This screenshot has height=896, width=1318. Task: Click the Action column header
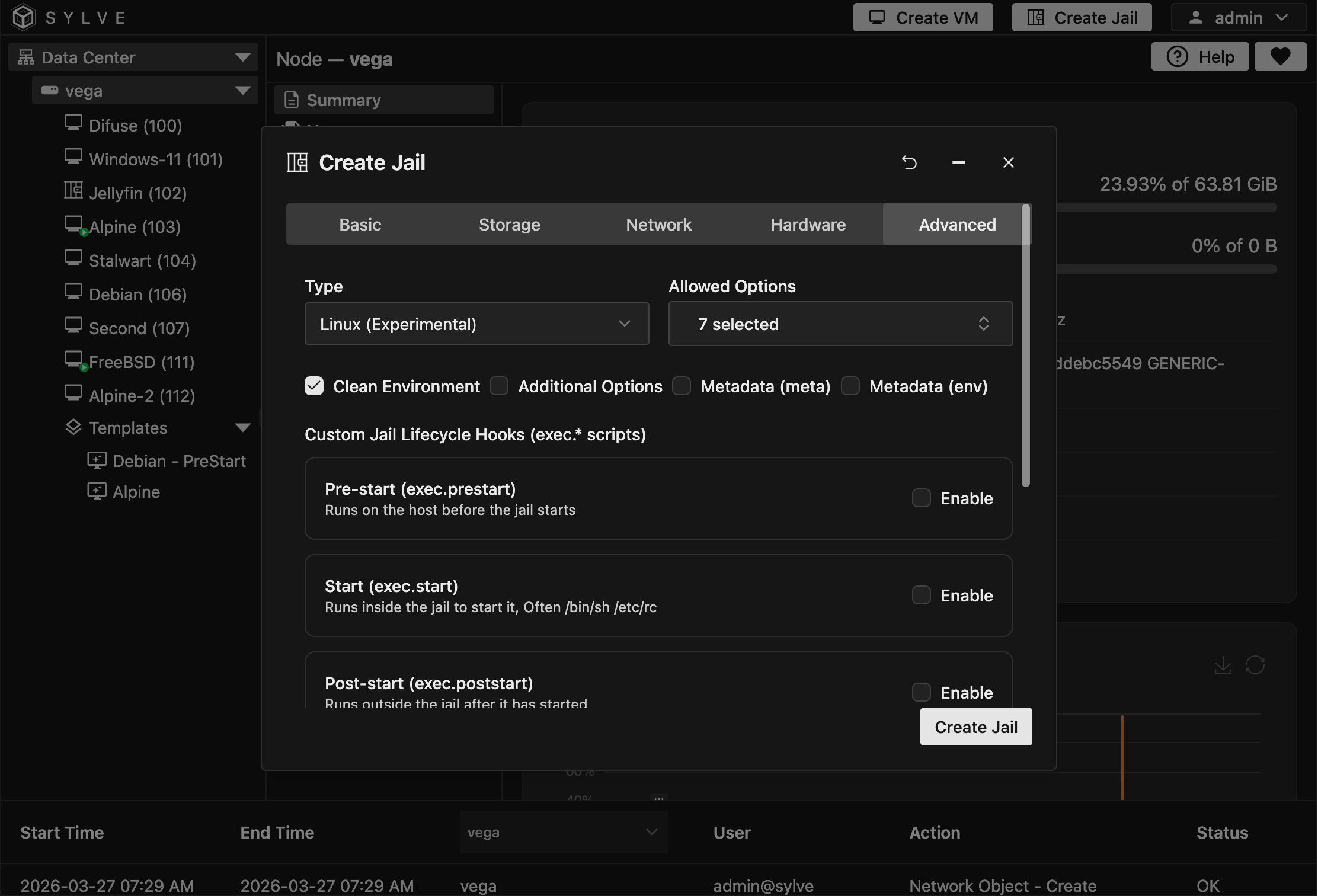(935, 833)
